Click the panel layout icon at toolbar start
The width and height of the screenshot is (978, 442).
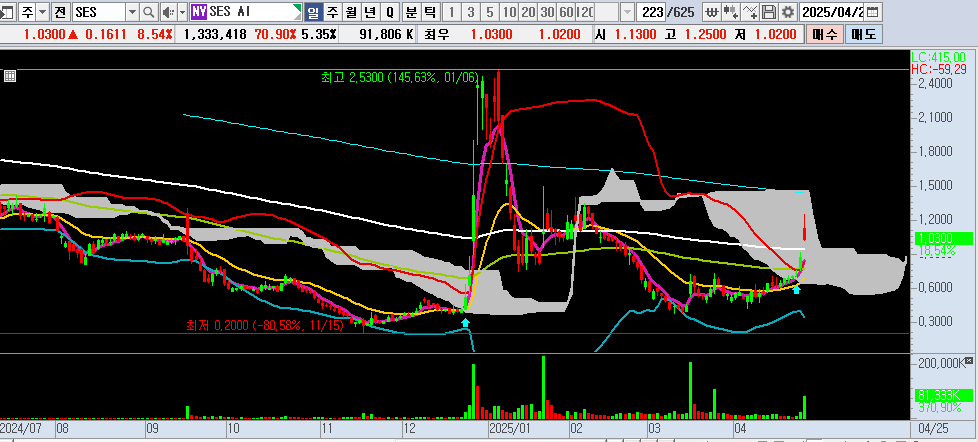pyautogui.click(x=8, y=11)
